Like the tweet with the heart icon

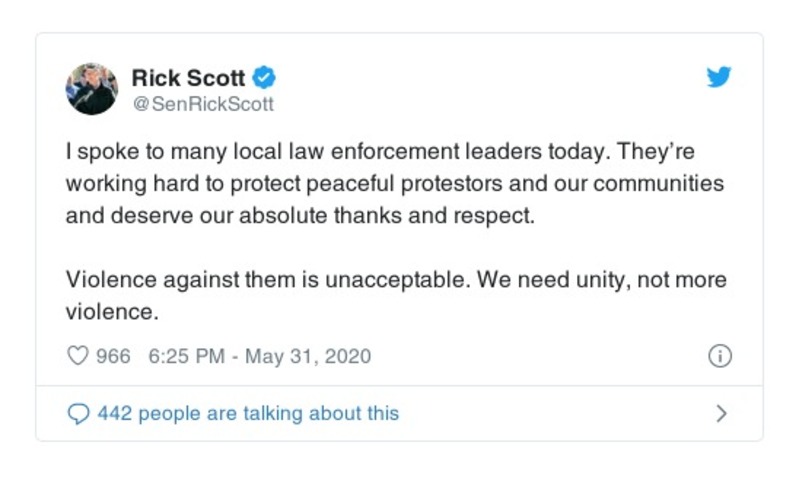(77, 356)
